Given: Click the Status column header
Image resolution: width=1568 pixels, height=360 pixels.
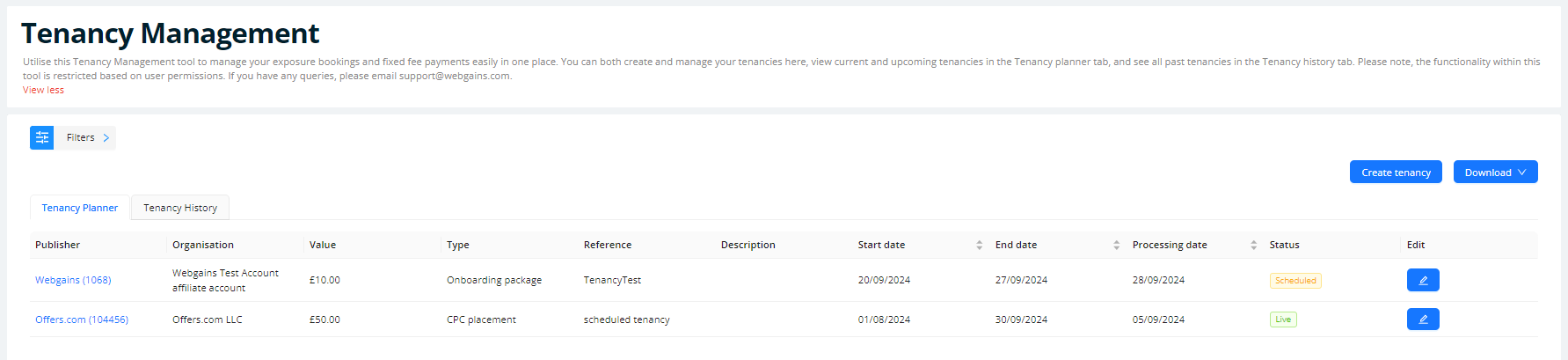Looking at the screenshot, I should (1284, 245).
